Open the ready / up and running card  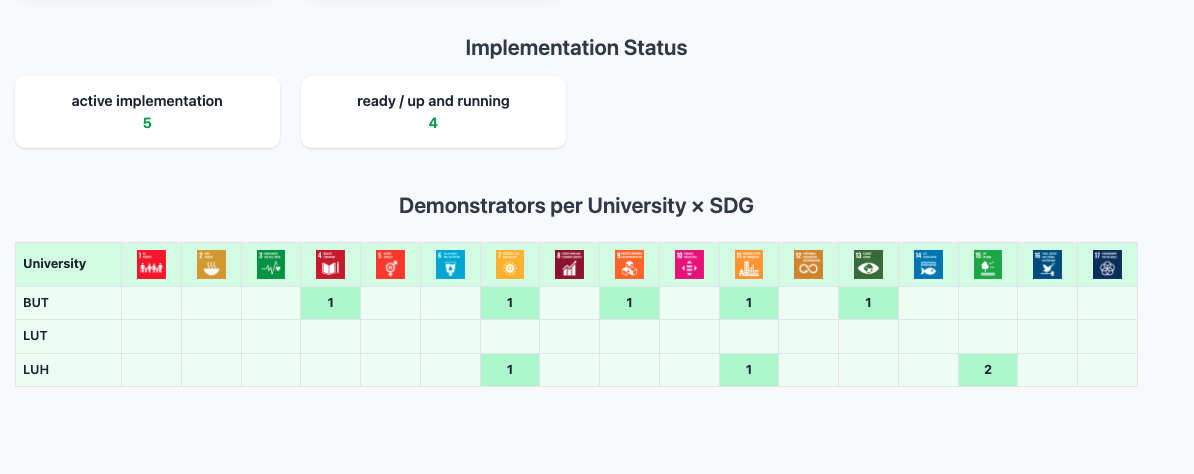tap(433, 112)
